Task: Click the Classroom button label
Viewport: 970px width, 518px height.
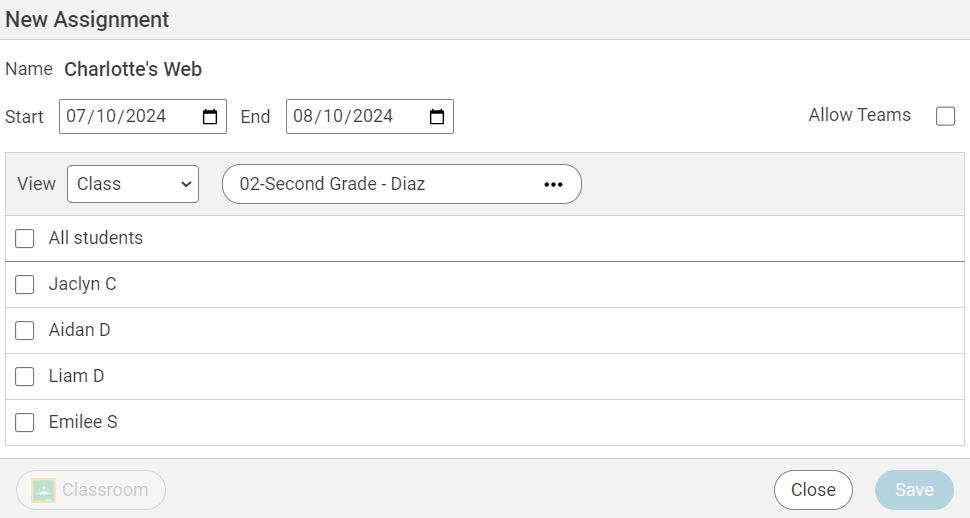Action: coord(105,490)
